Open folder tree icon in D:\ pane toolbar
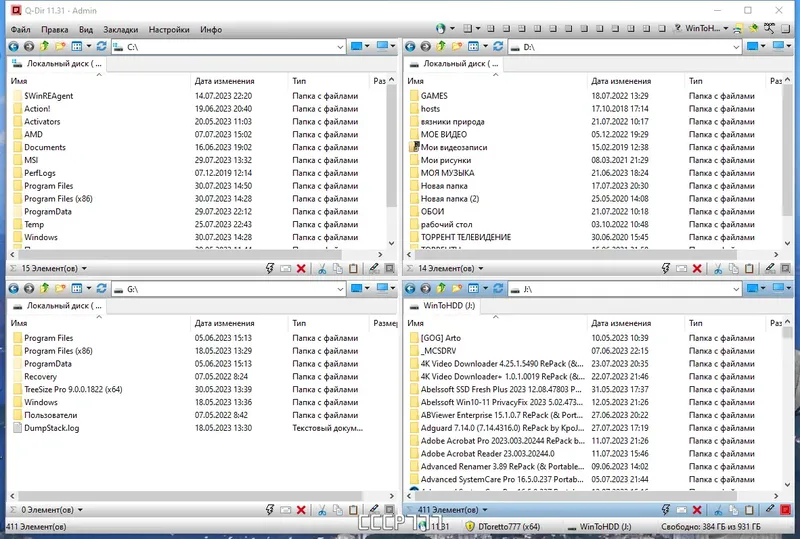The height and width of the screenshot is (539, 800). point(457,46)
